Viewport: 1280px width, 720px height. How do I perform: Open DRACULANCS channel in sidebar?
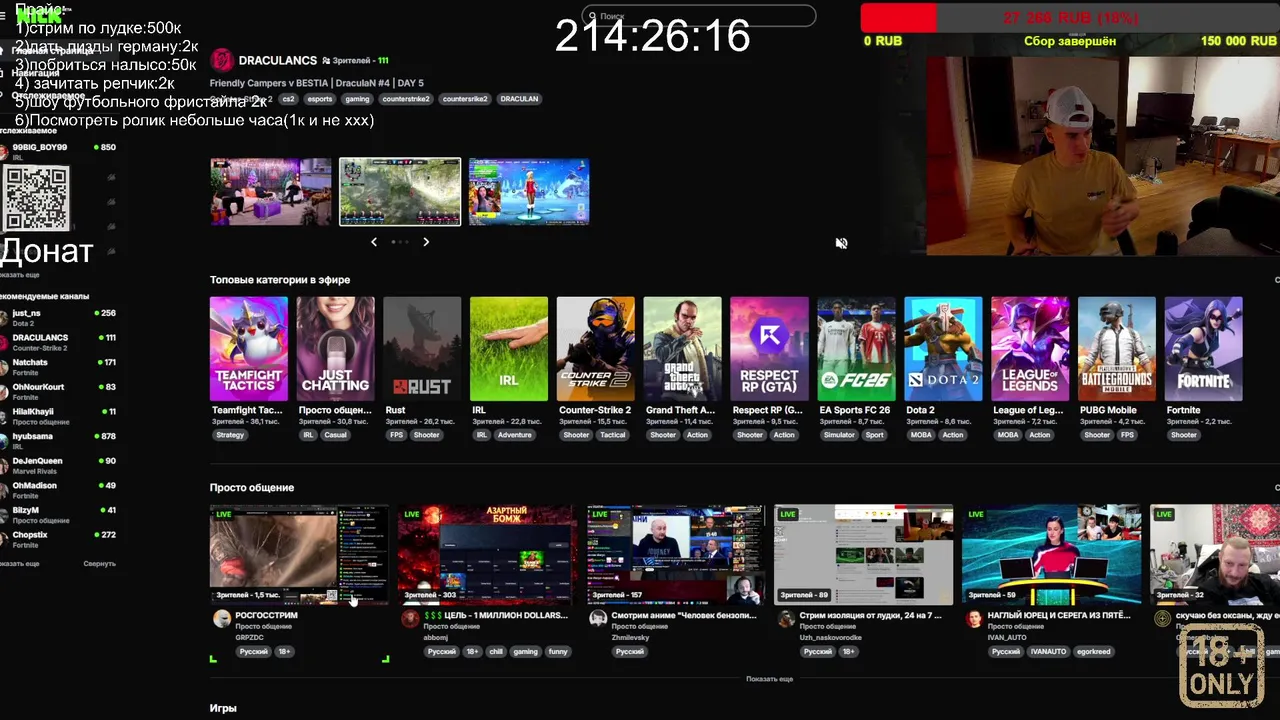click(58, 342)
